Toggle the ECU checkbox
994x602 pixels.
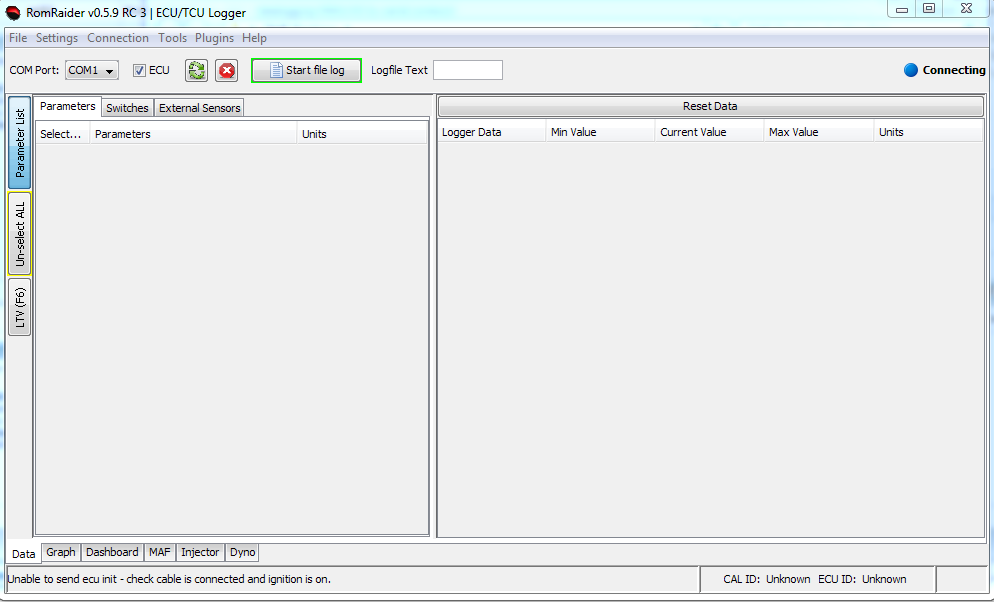click(x=140, y=70)
